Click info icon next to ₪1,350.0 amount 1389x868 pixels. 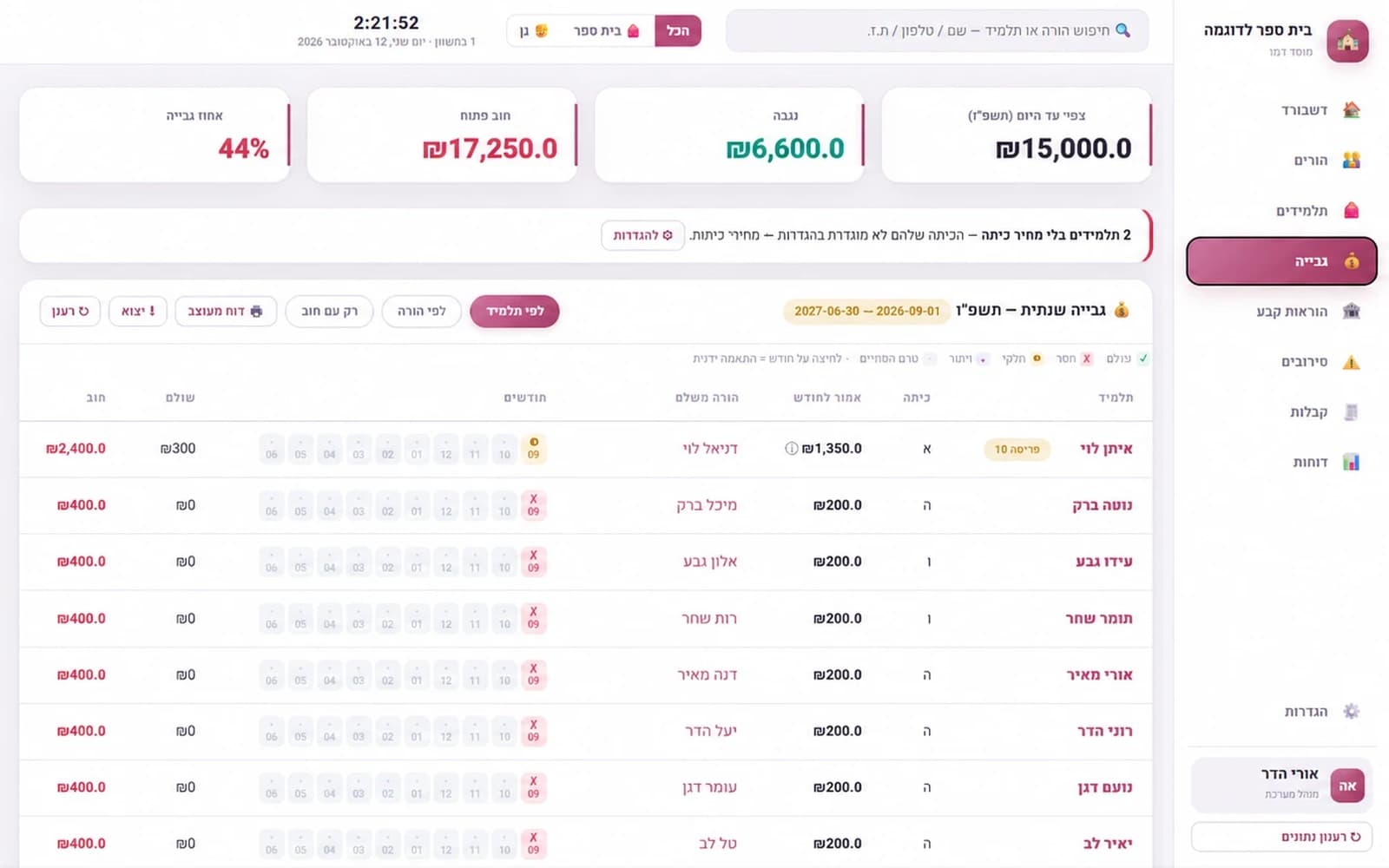pos(791,449)
